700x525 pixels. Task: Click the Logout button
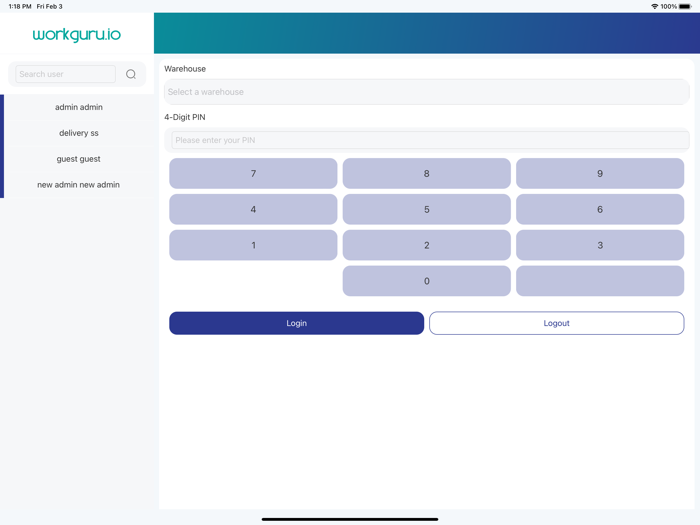click(x=557, y=323)
